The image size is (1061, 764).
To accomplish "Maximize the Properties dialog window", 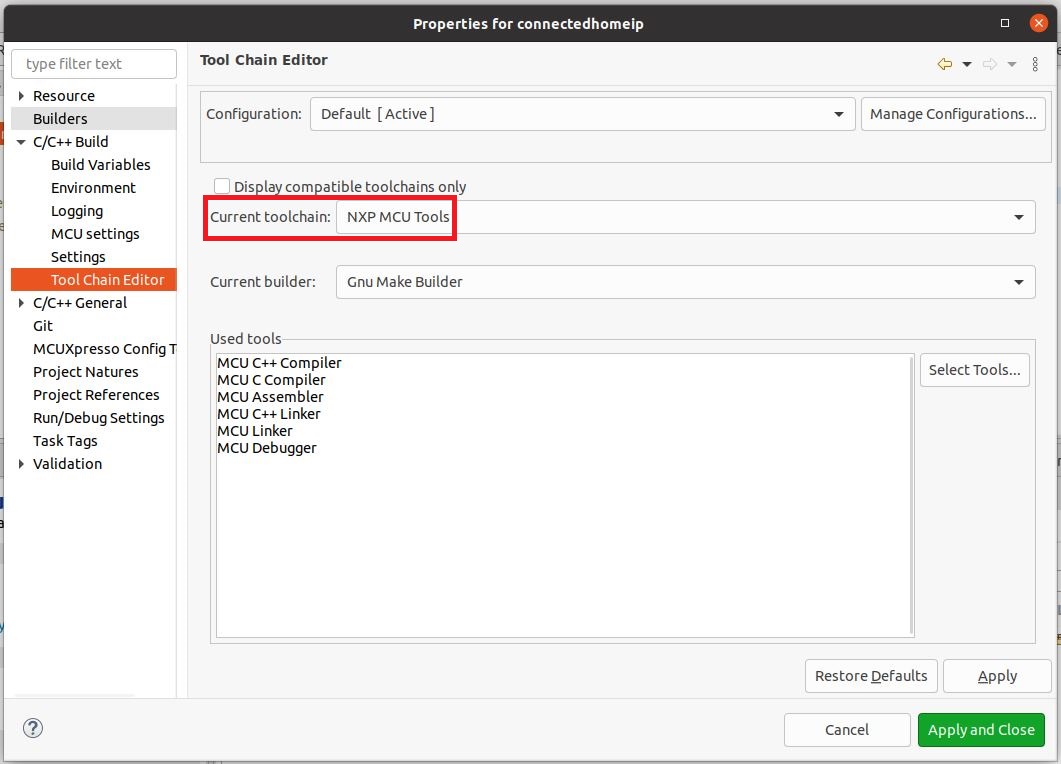I will (1005, 23).
